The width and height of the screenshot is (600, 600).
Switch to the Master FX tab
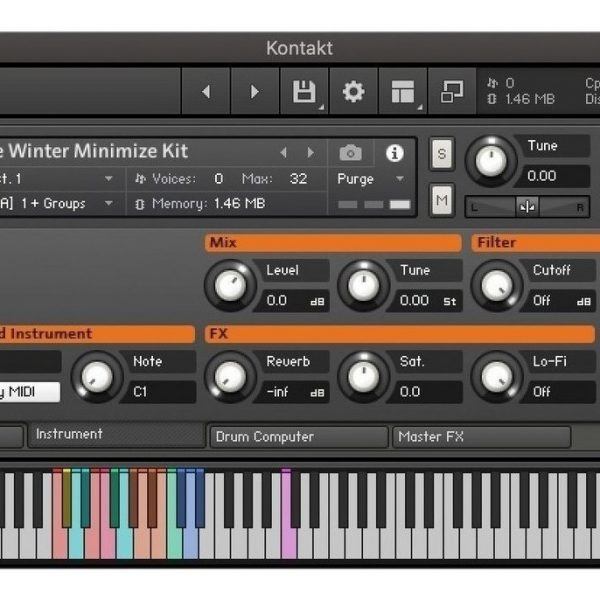coord(482,437)
